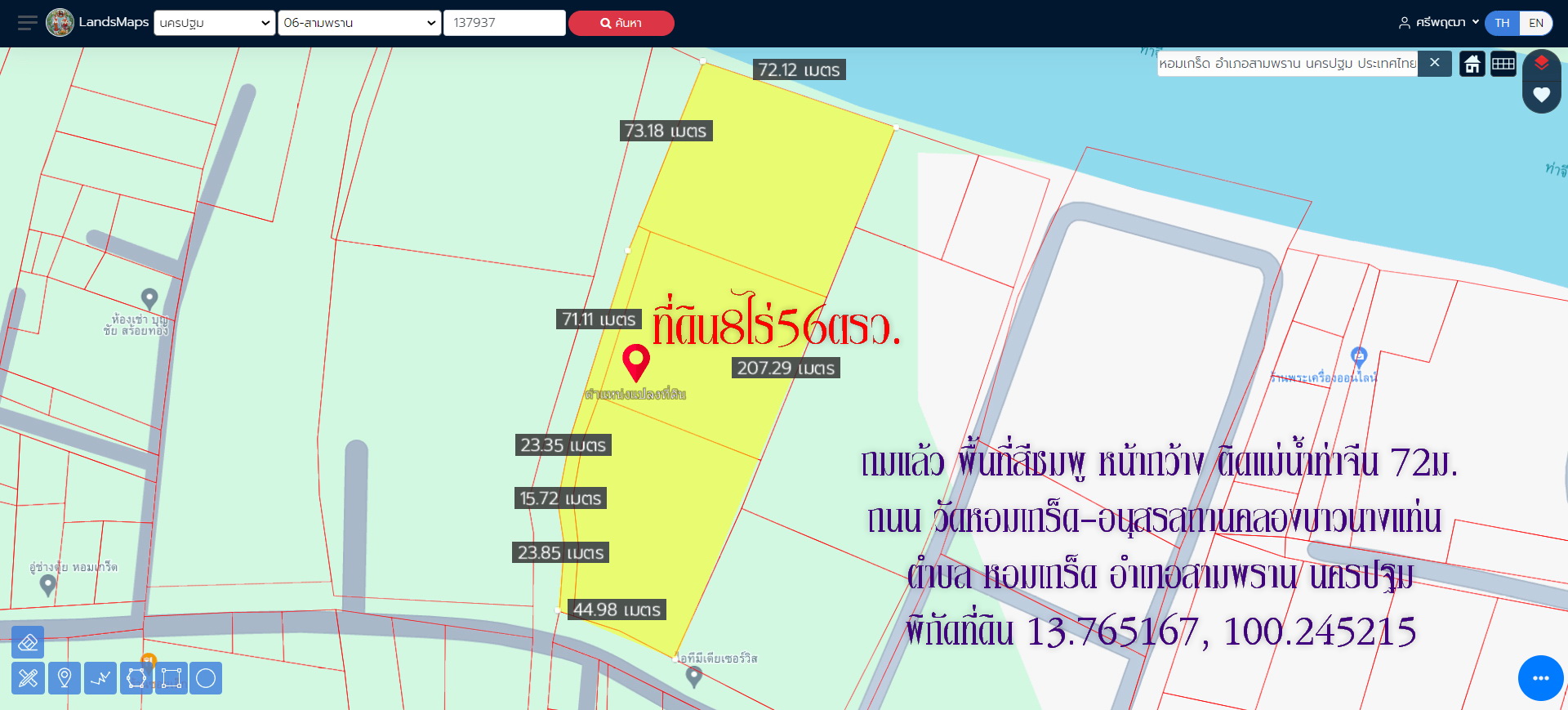Expand the 06-สามพราน district dropdown
The image size is (1568, 710).
tap(359, 23)
